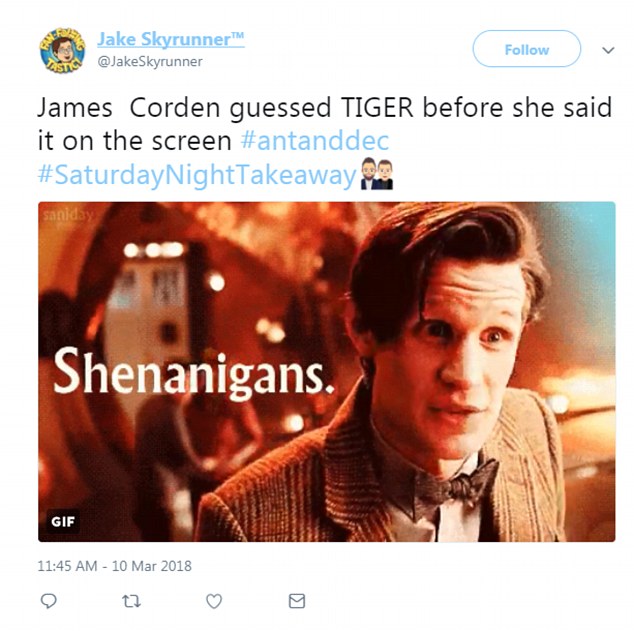The width and height of the screenshot is (634, 631).
Task: Click the reply speech bubble icon
Action: 49,601
